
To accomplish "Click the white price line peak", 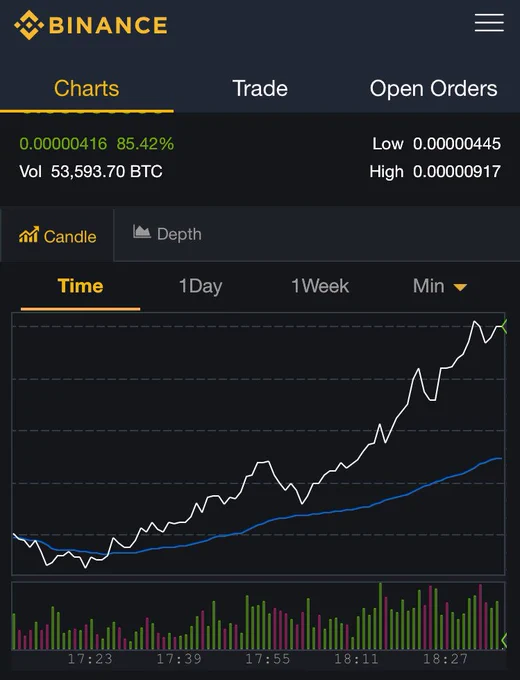I will 474,322.
